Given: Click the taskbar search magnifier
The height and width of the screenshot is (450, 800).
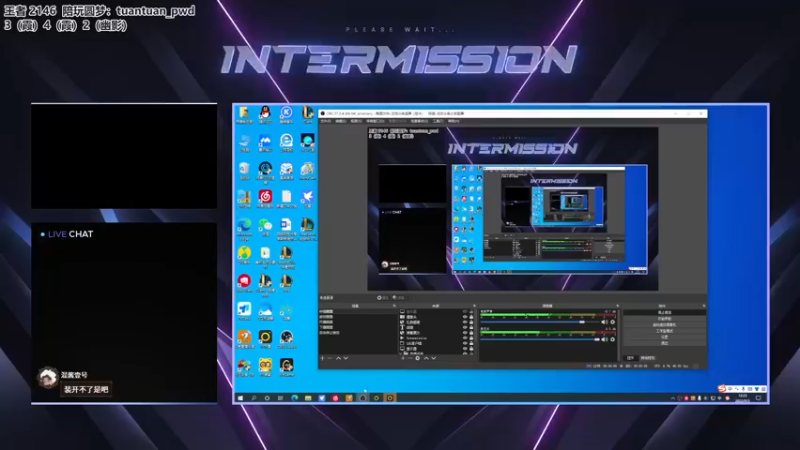Looking at the screenshot, I should (x=254, y=398).
